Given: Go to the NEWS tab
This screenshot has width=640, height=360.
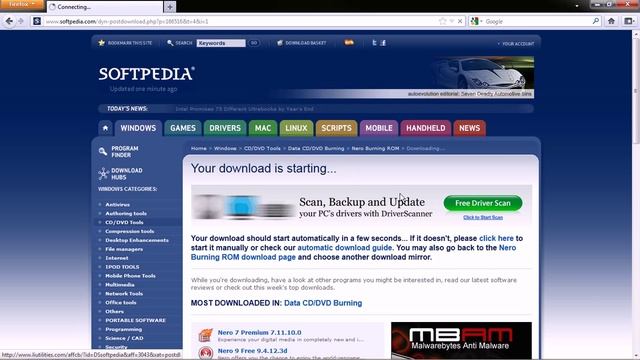Looking at the screenshot, I should [x=469, y=128].
